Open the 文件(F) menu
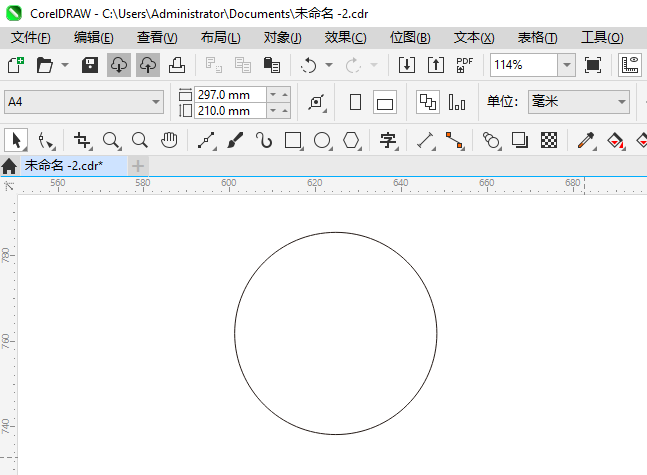Viewport: 647px width, 475px height. (31, 38)
